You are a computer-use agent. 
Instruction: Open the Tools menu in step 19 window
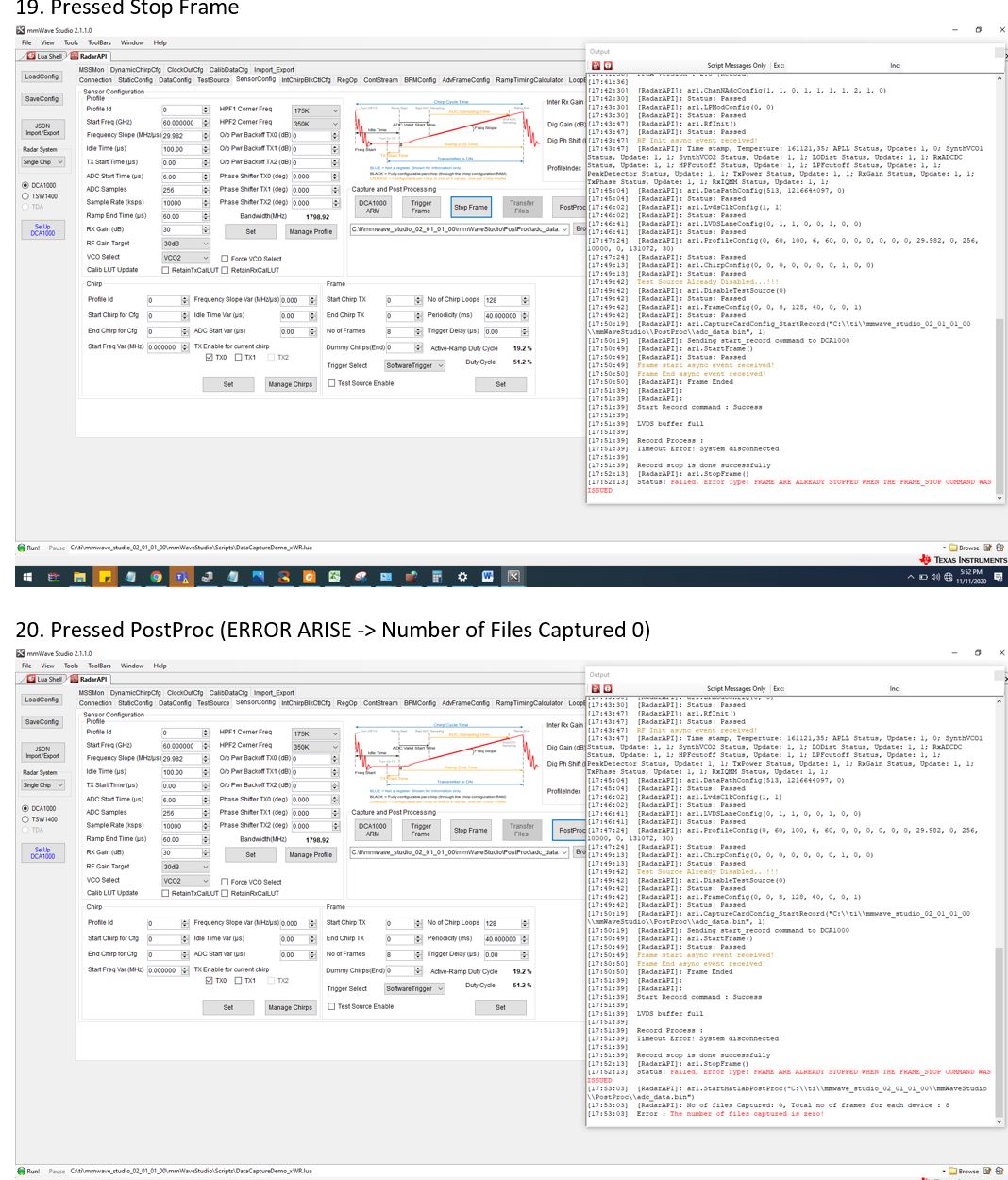(x=71, y=42)
